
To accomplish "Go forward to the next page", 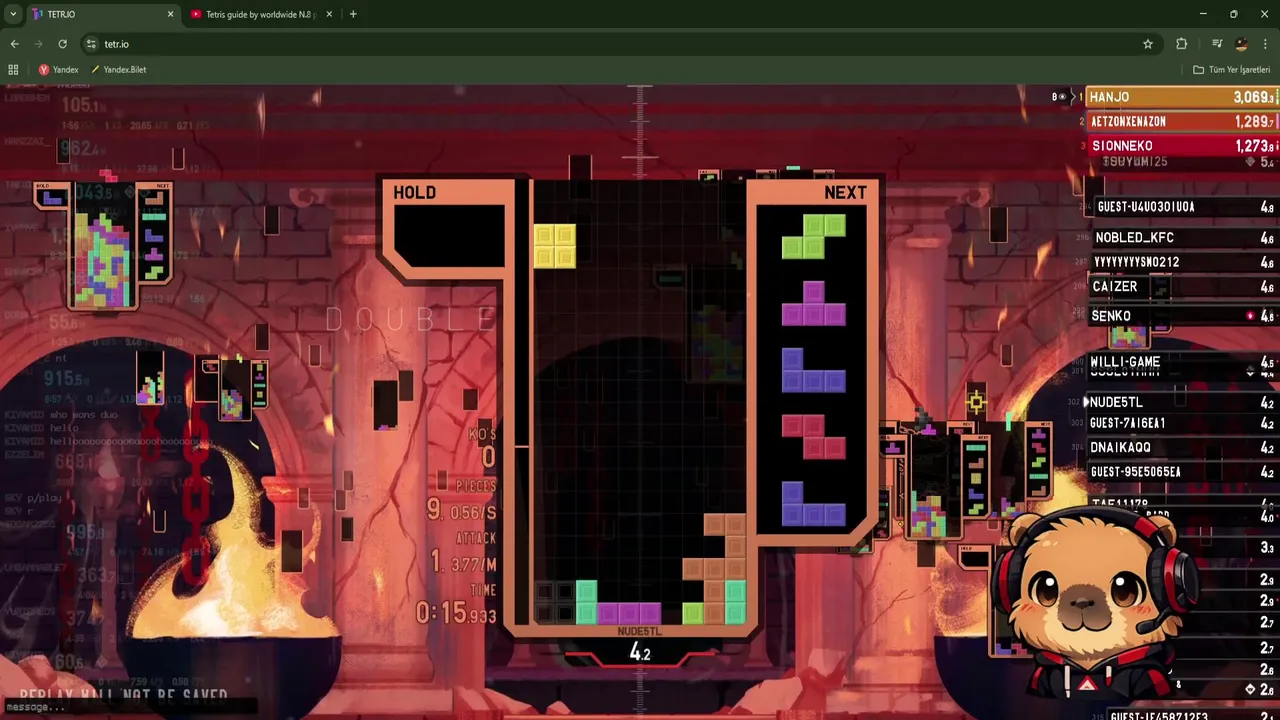I will tap(38, 44).
